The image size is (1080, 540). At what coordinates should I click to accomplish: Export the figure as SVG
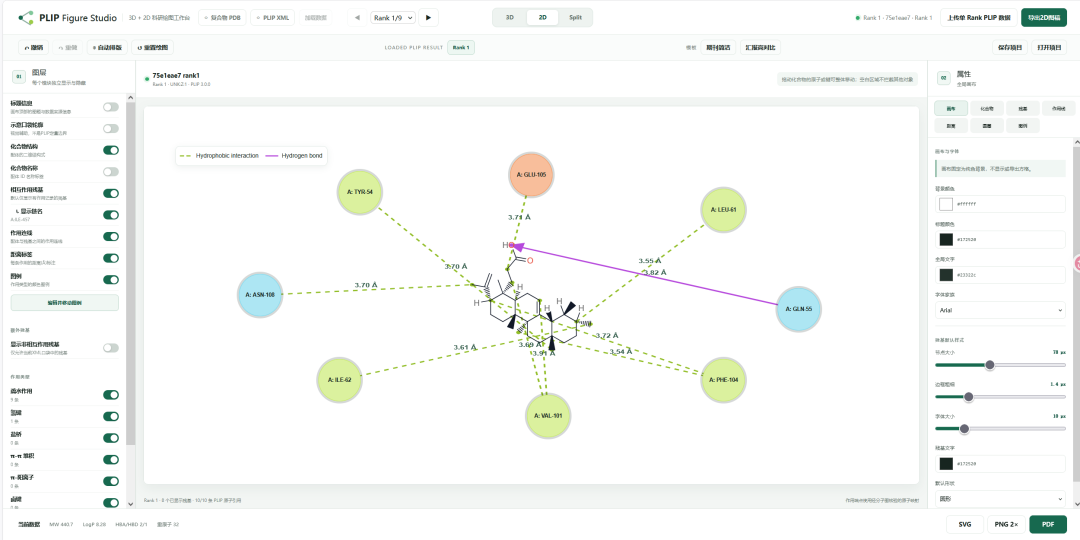pyautogui.click(x=965, y=524)
